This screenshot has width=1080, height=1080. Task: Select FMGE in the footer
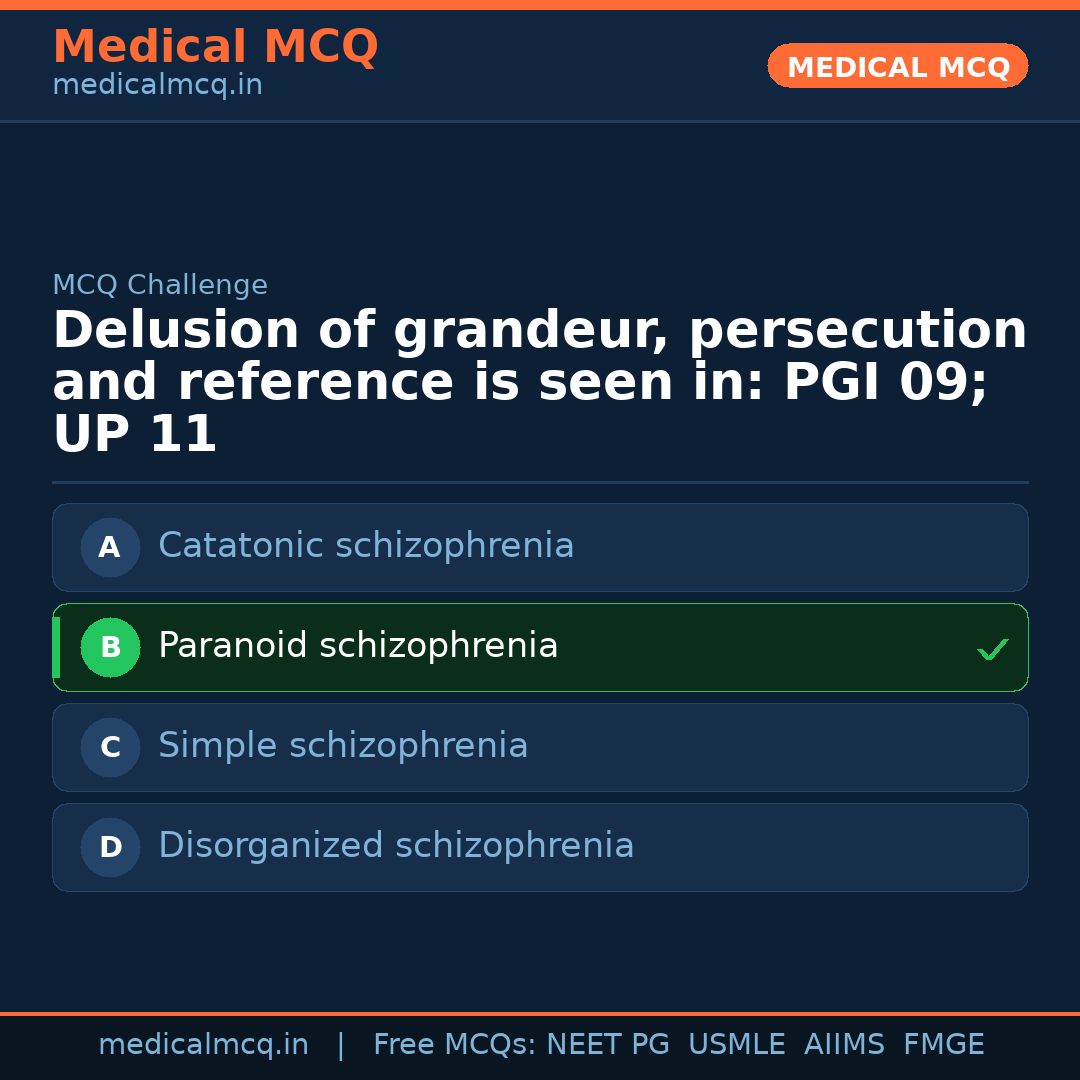[x=943, y=1045]
